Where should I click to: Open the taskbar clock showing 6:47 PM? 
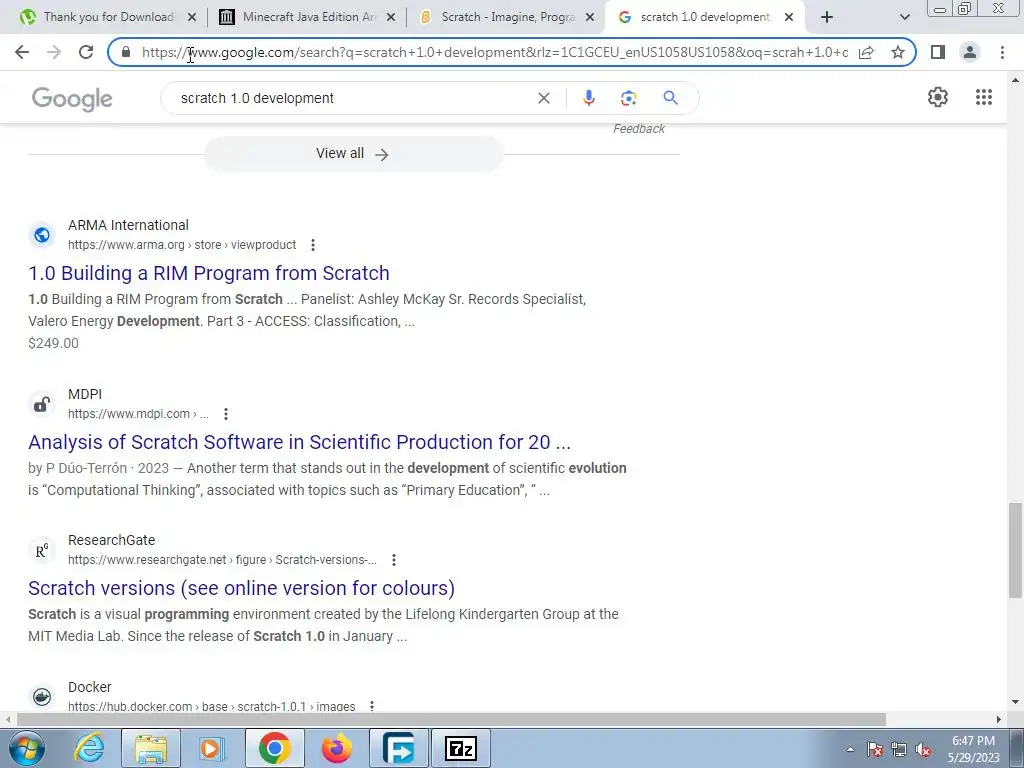point(973,749)
